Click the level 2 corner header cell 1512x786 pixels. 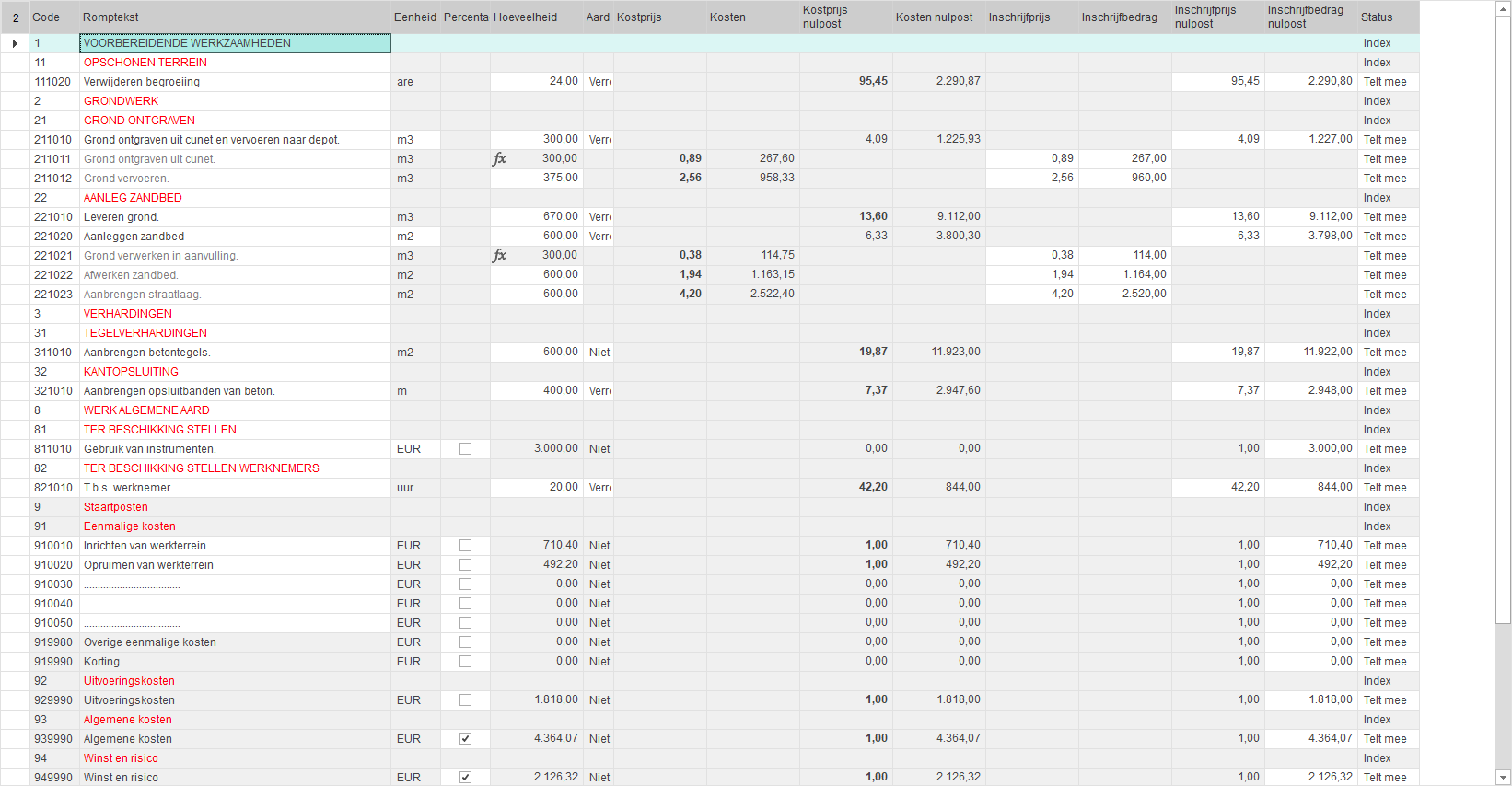click(x=15, y=17)
